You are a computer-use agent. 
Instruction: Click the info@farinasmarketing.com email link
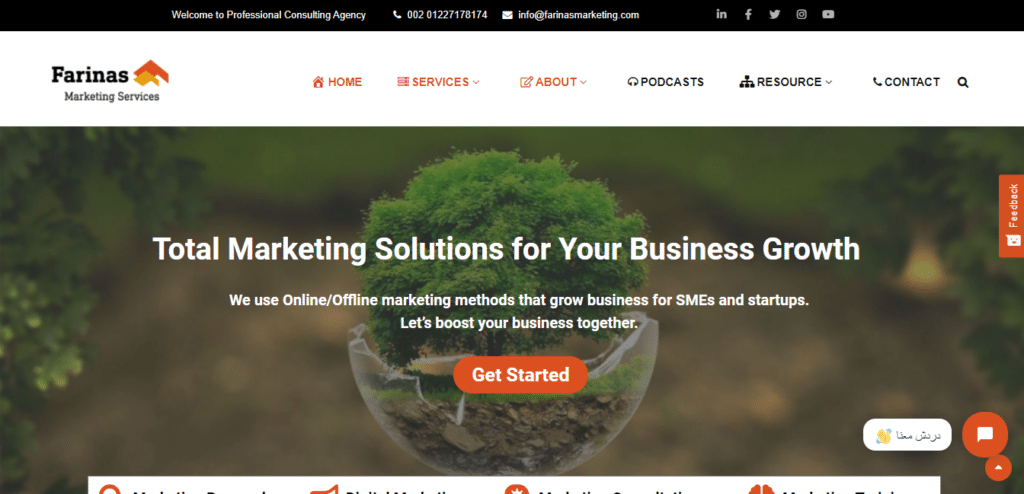pos(571,14)
